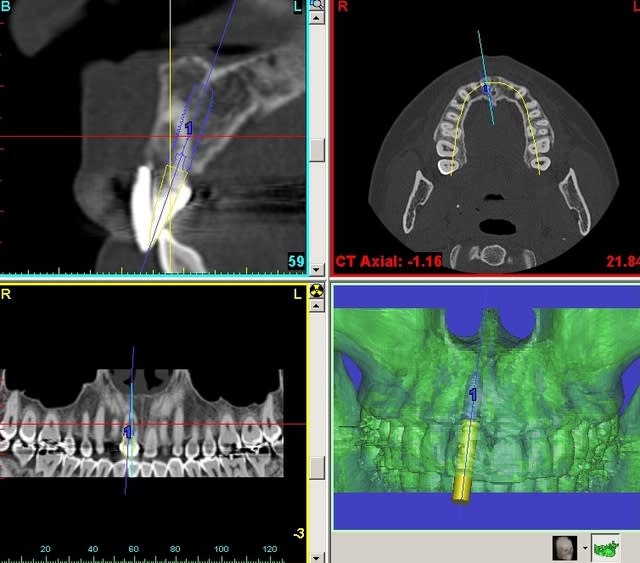Image resolution: width=640 pixels, height=563 pixels.
Task: Click the 21.84 value in axial view
Action: (622, 261)
